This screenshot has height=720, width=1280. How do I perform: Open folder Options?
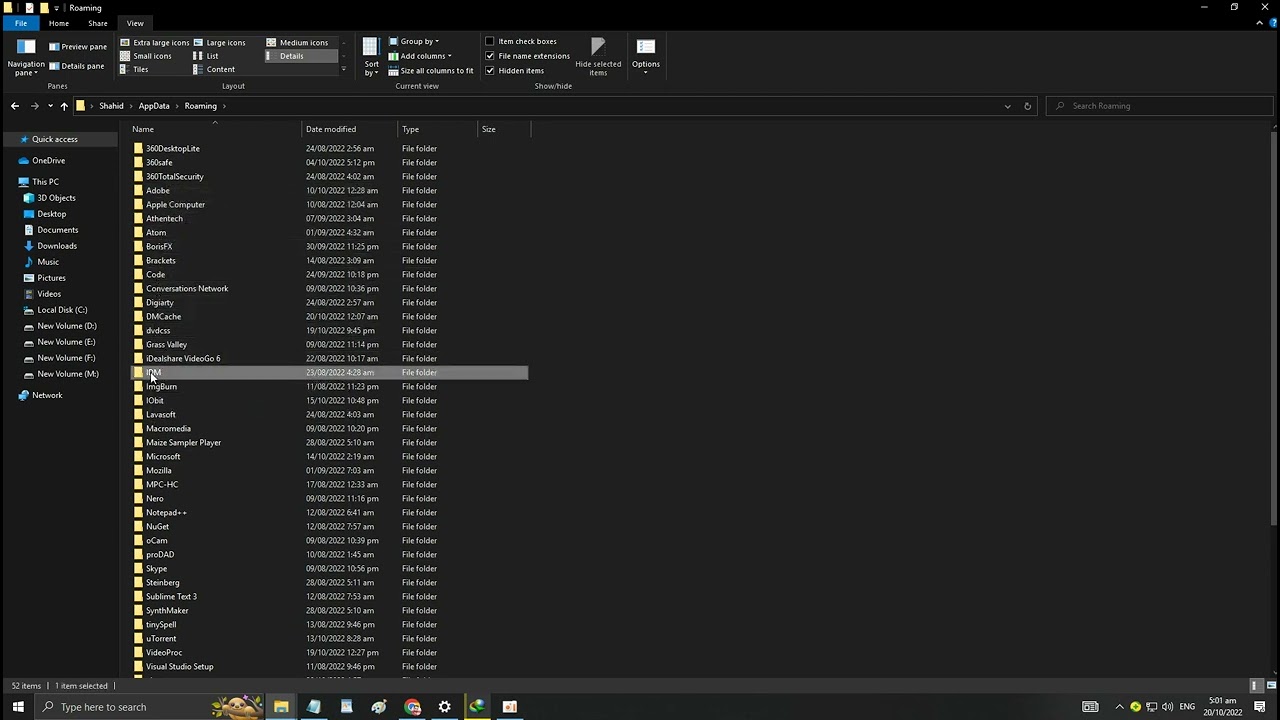645,55
